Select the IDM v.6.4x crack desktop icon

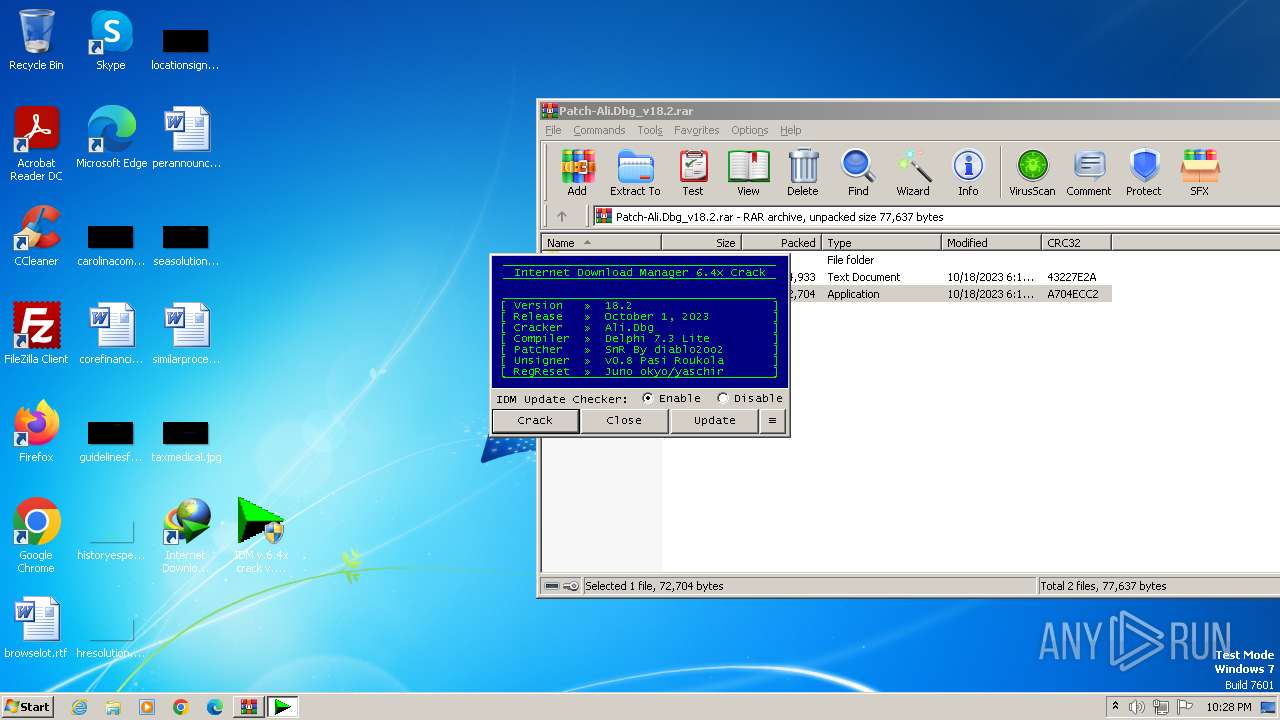[261, 536]
